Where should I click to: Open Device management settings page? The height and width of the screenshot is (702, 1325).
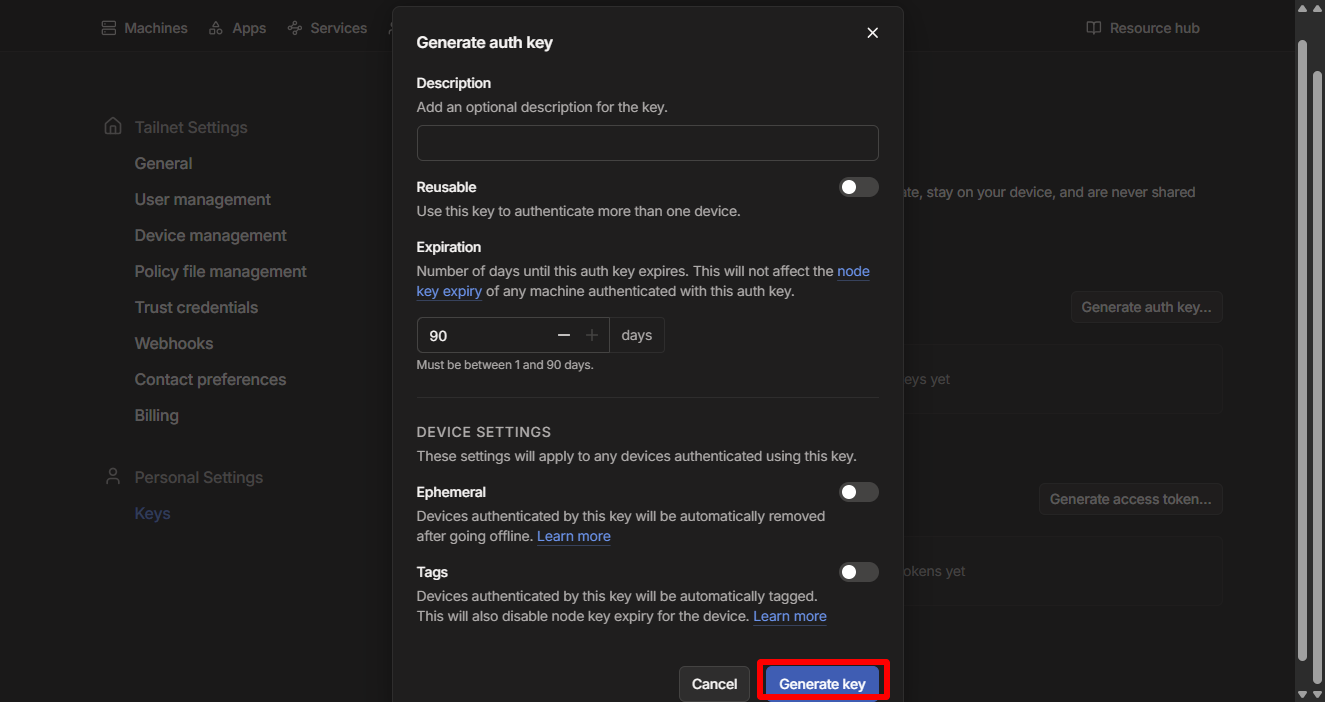210,235
